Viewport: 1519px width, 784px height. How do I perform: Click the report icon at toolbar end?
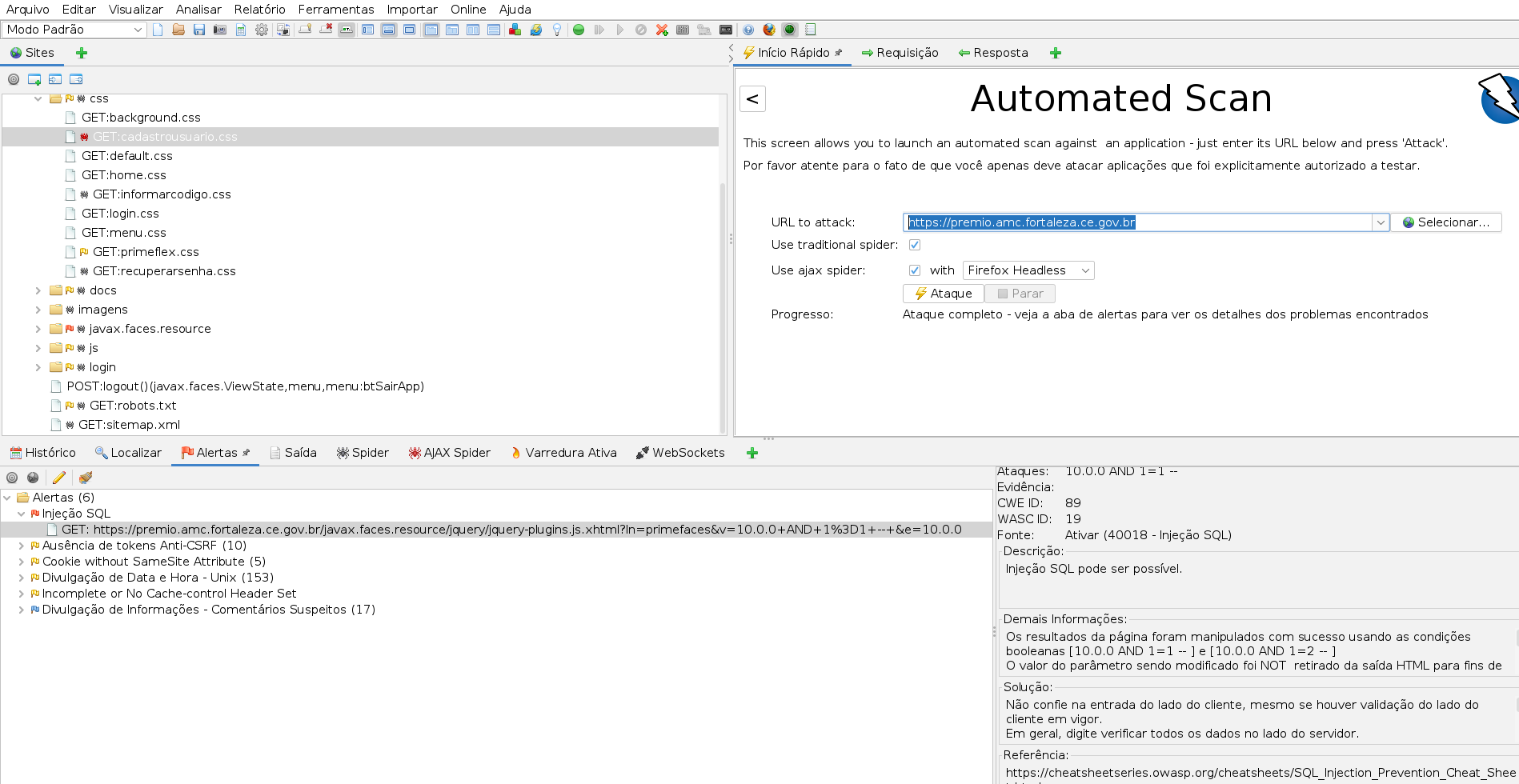pyautogui.click(x=811, y=30)
